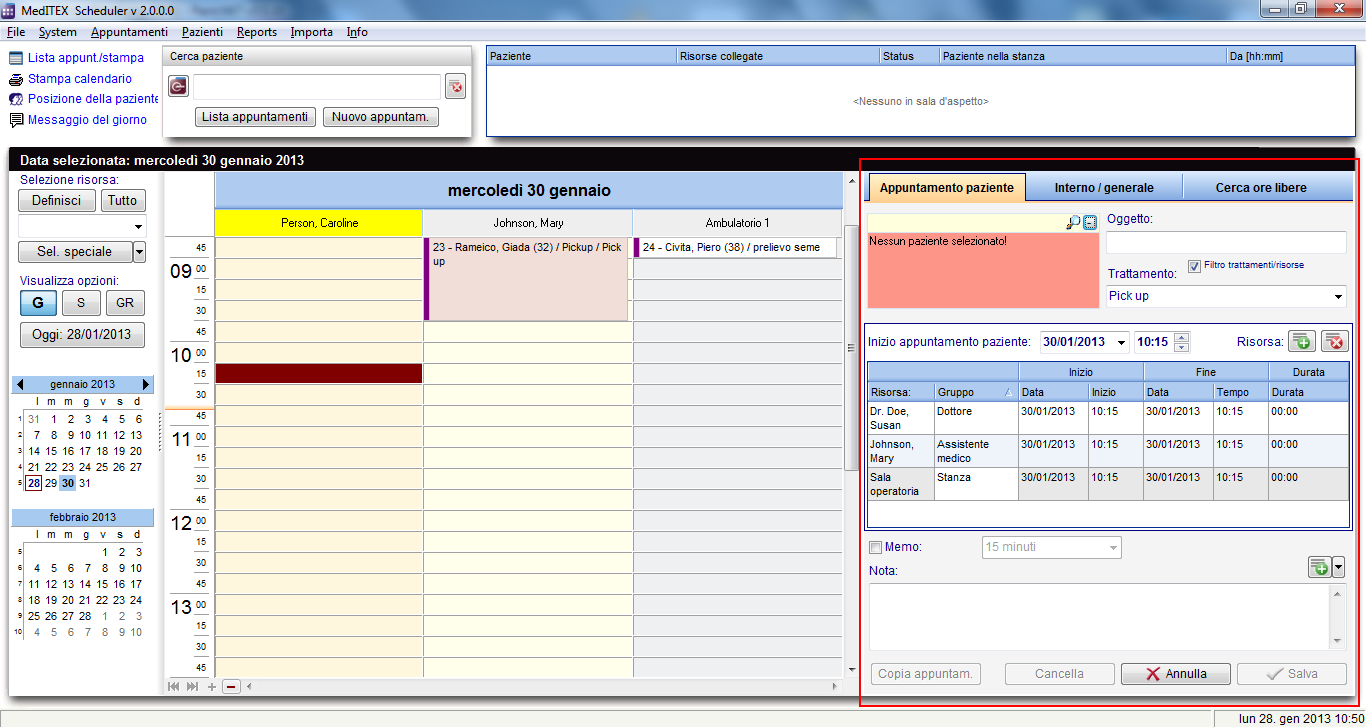Click the Nota text area
Screen dimensions: 1366x728
(1100, 617)
